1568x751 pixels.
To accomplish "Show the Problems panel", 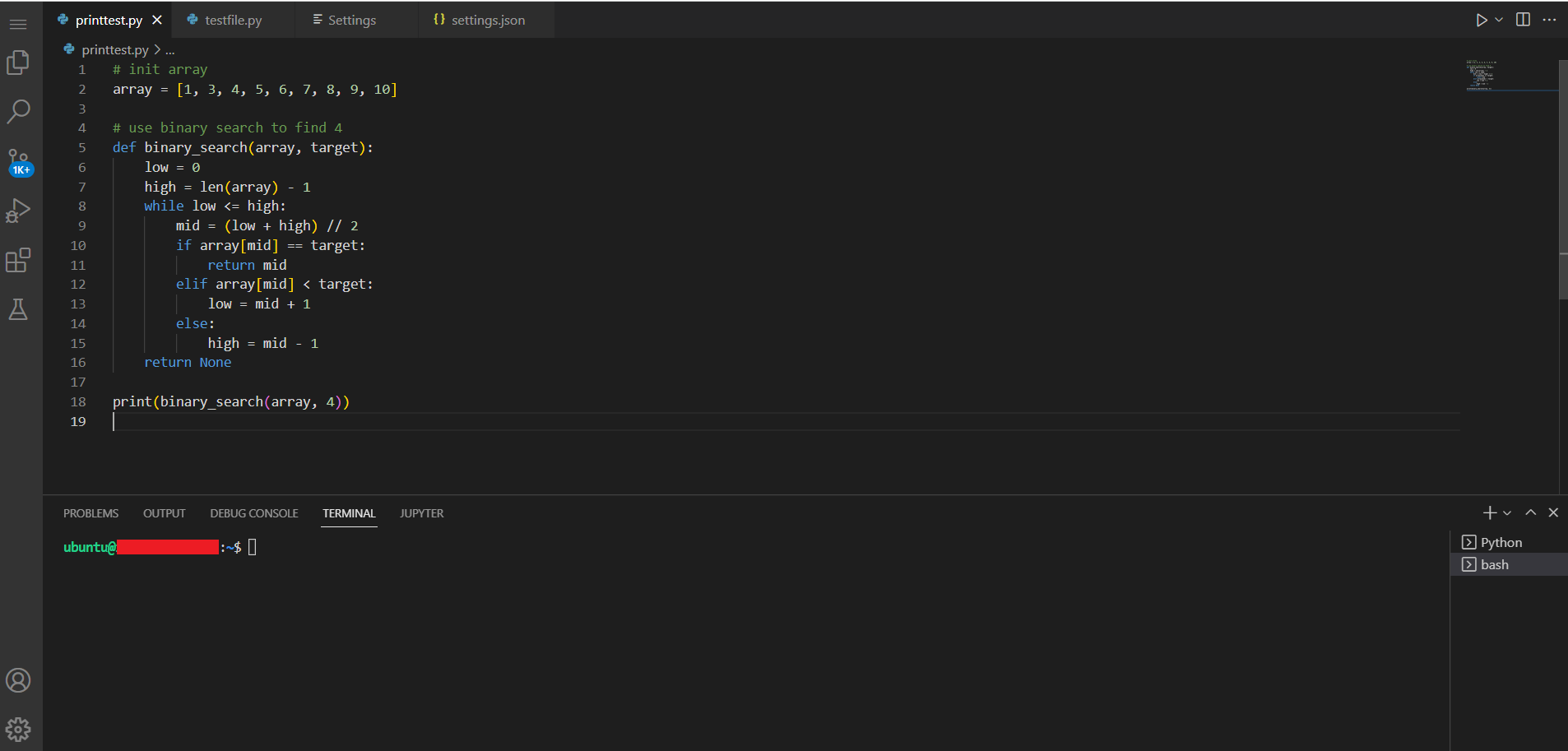I will 90,513.
